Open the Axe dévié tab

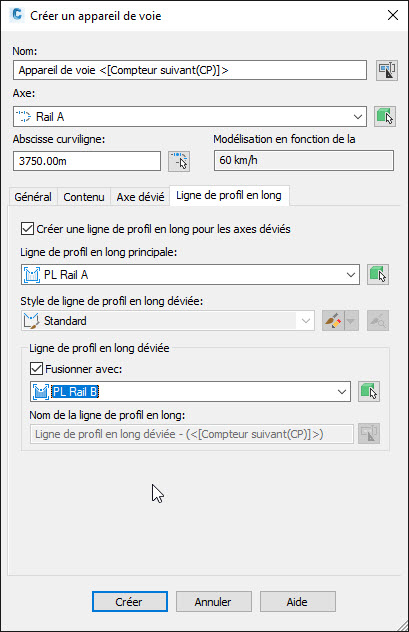pos(140,197)
